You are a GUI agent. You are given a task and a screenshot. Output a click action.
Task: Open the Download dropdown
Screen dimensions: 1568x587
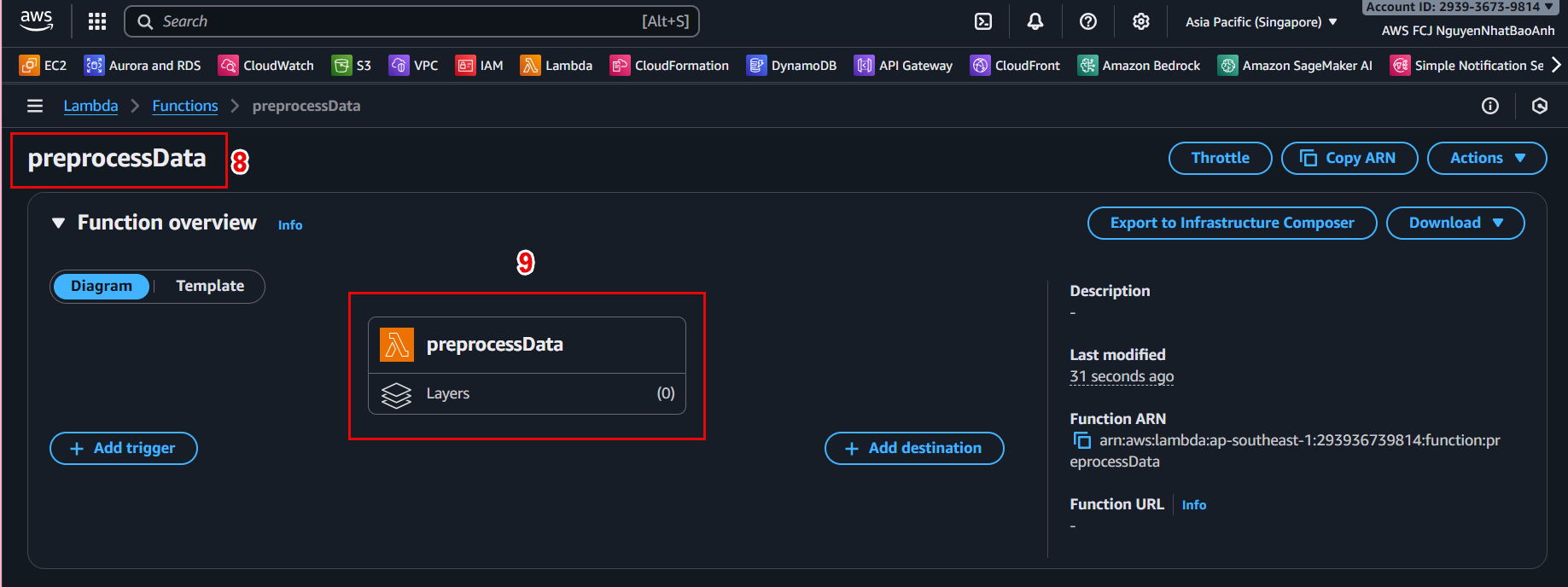[1455, 223]
